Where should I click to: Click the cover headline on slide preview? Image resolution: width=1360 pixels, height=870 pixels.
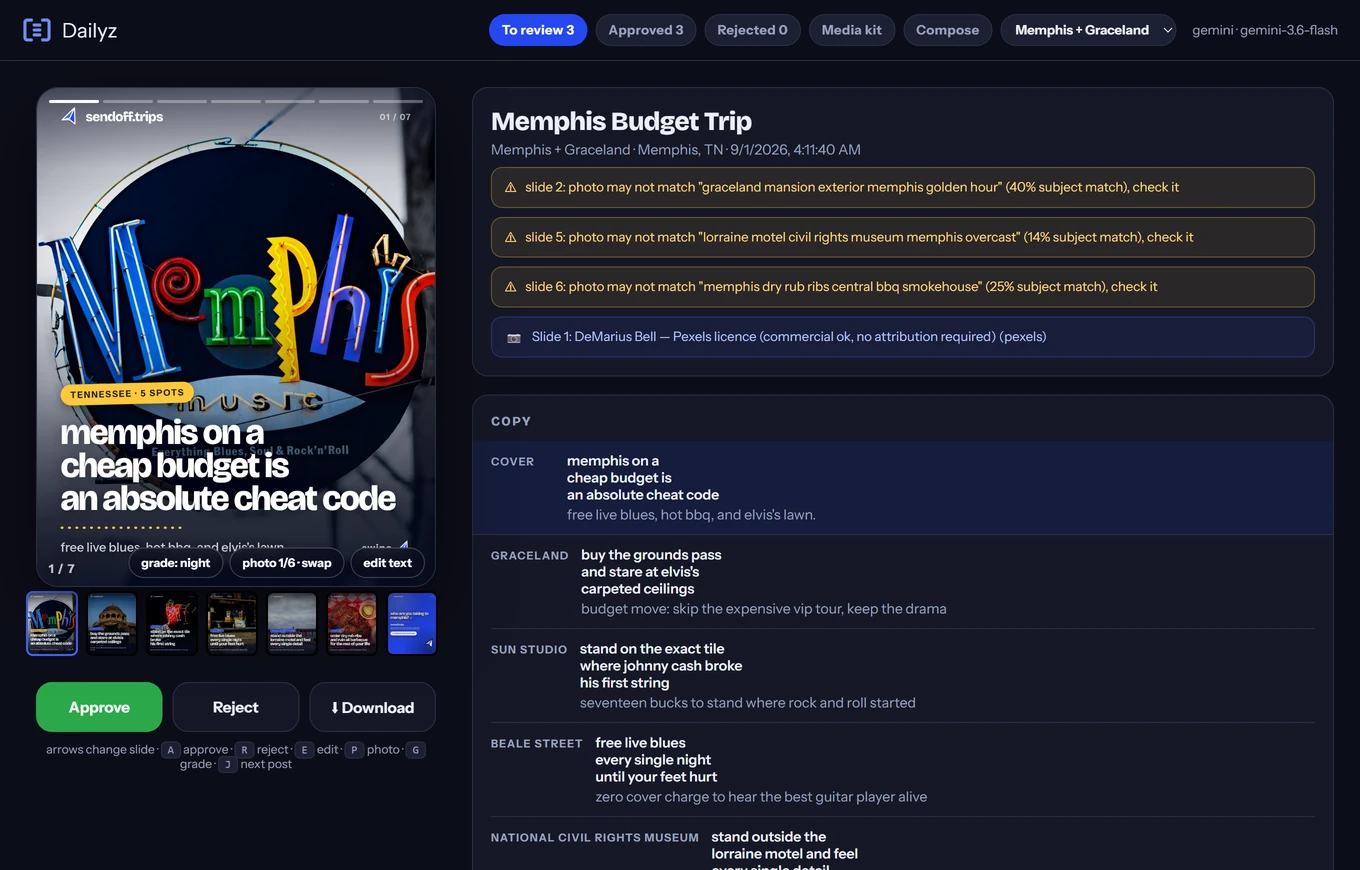click(228, 466)
